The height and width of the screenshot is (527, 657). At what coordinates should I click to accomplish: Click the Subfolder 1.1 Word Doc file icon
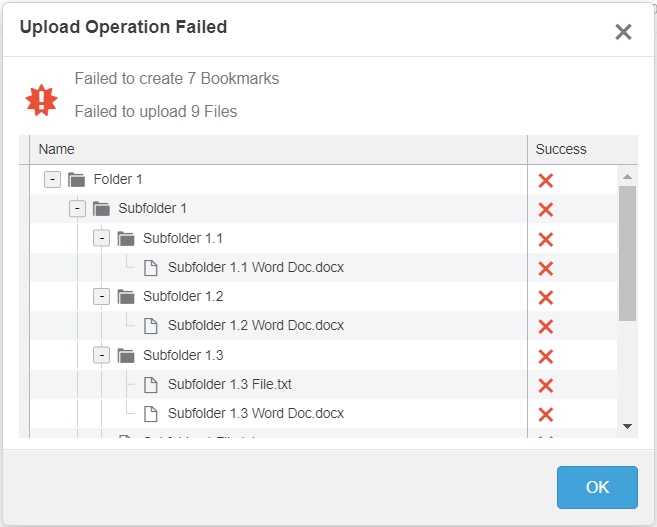tap(151, 267)
